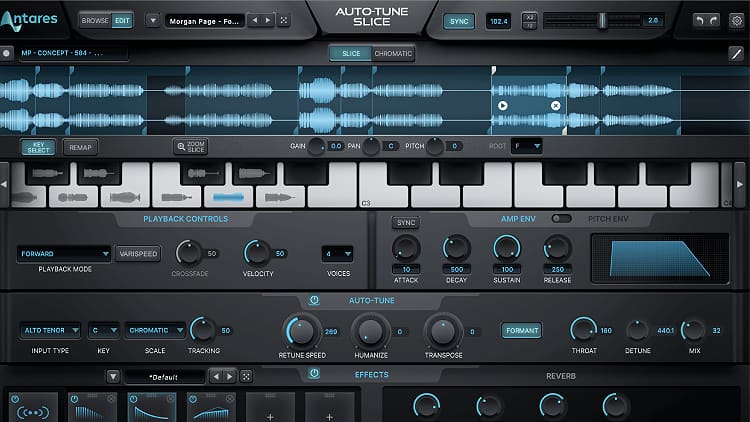Add effect in first empty plus slot
The height and width of the screenshot is (422, 750).
270,408
